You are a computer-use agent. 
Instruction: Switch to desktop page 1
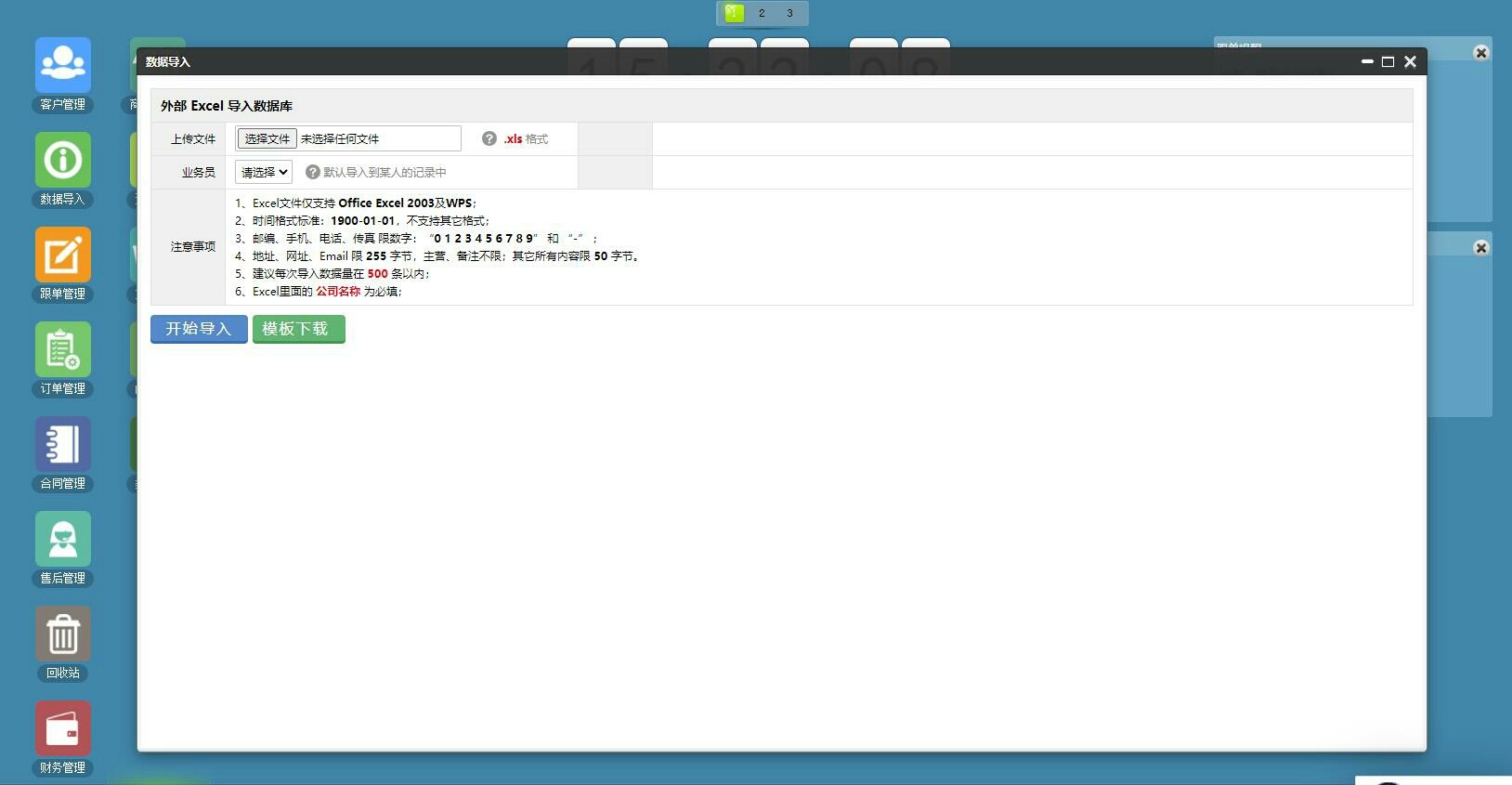click(x=734, y=13)
